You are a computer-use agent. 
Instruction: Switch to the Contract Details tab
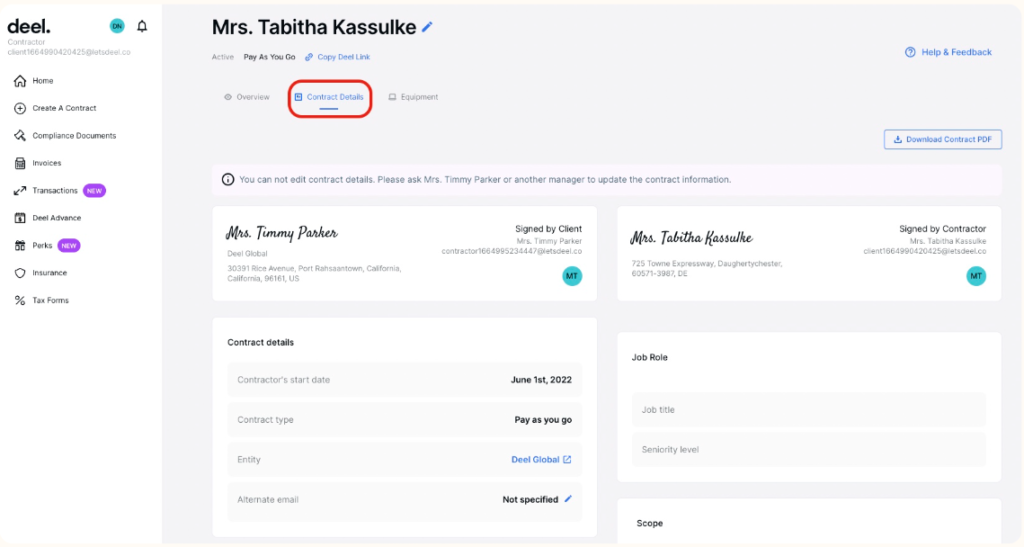pos(329,97)
